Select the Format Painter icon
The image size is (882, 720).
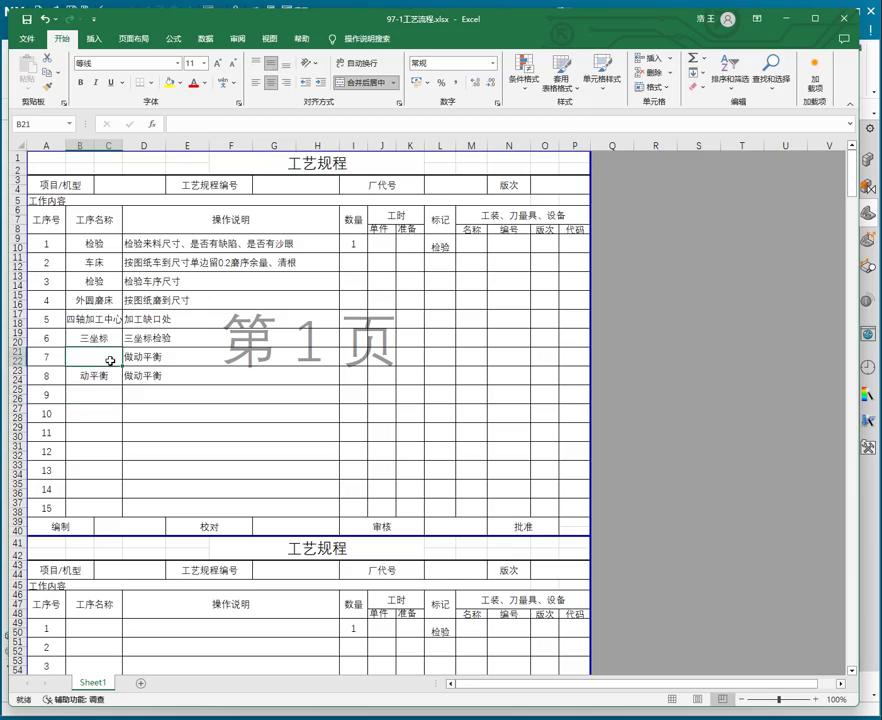pos(47,86)
